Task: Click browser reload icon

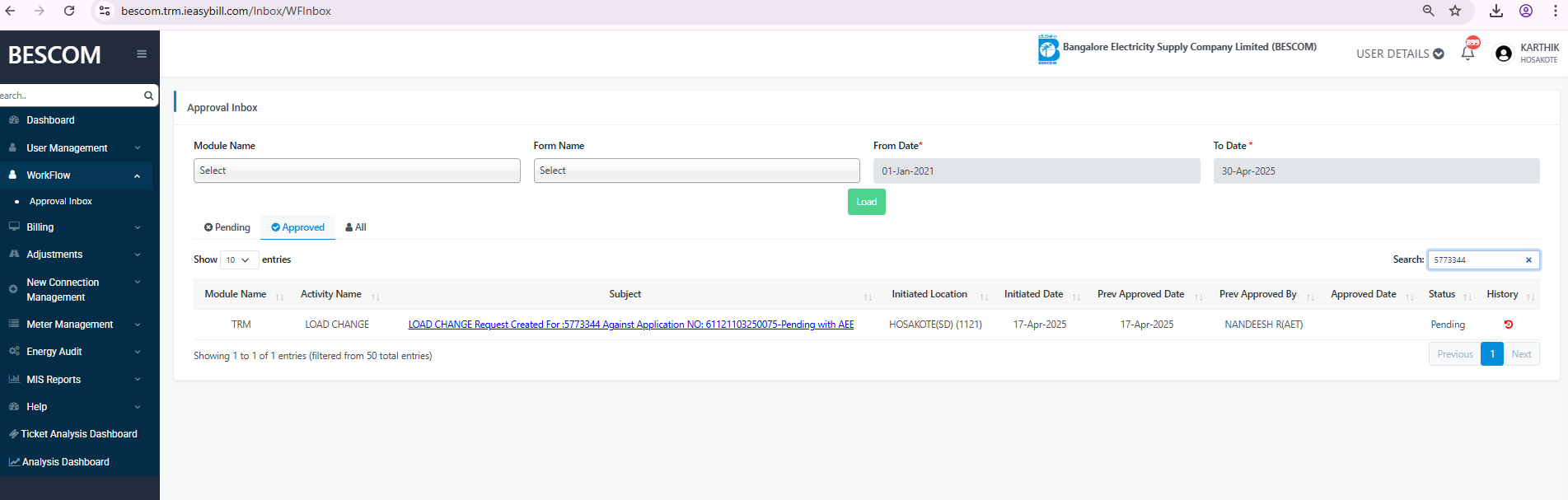Action: pyautogui.click(x=69, y=11)
